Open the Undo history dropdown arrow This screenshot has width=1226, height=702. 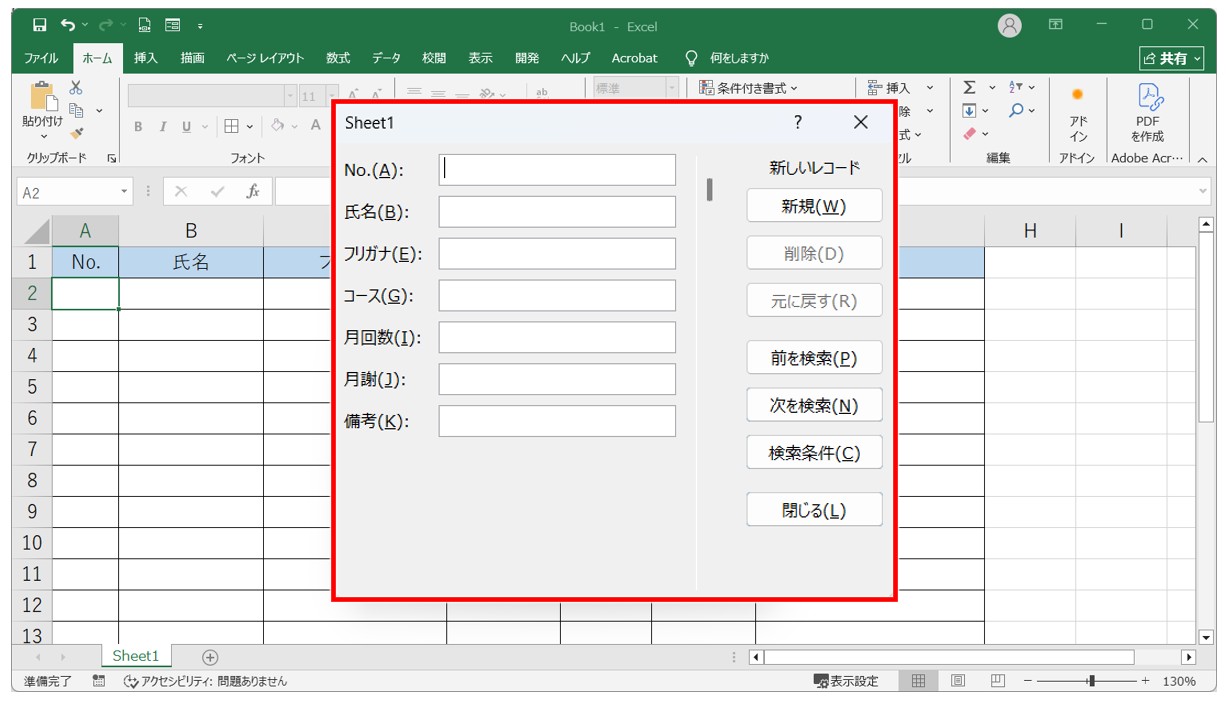[86, 25]
